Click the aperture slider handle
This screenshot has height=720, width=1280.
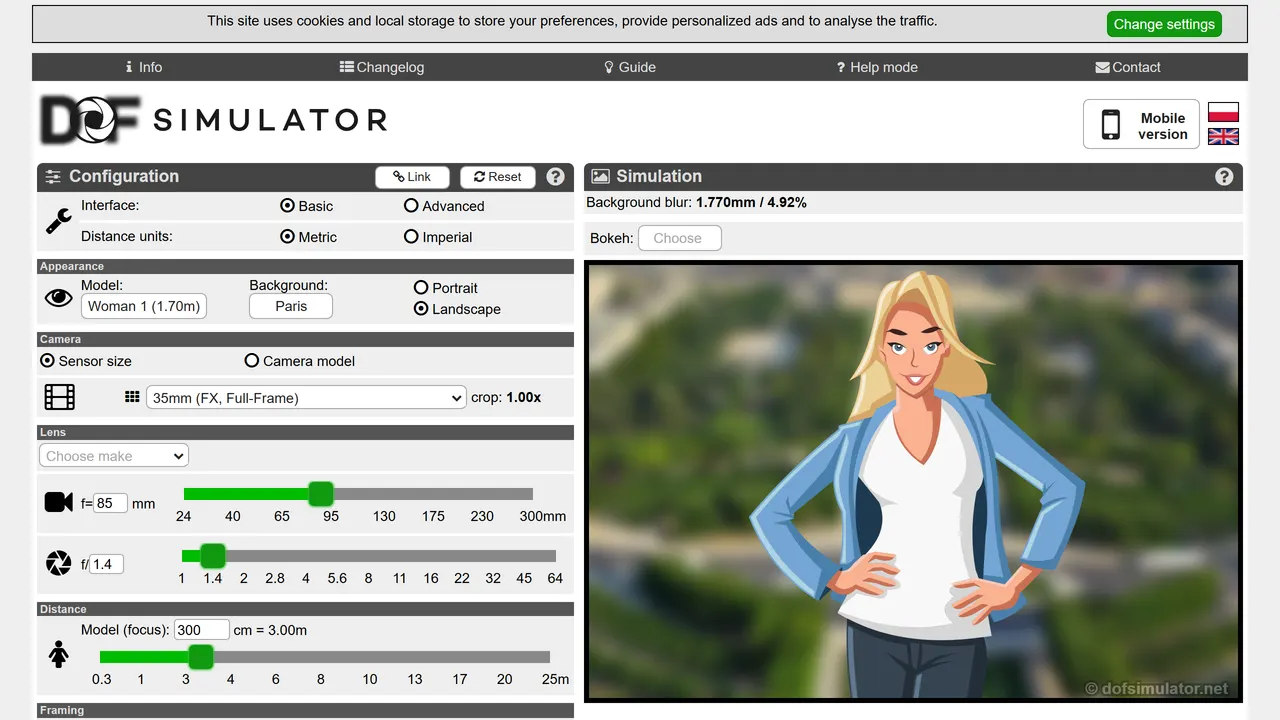point(213,556)
